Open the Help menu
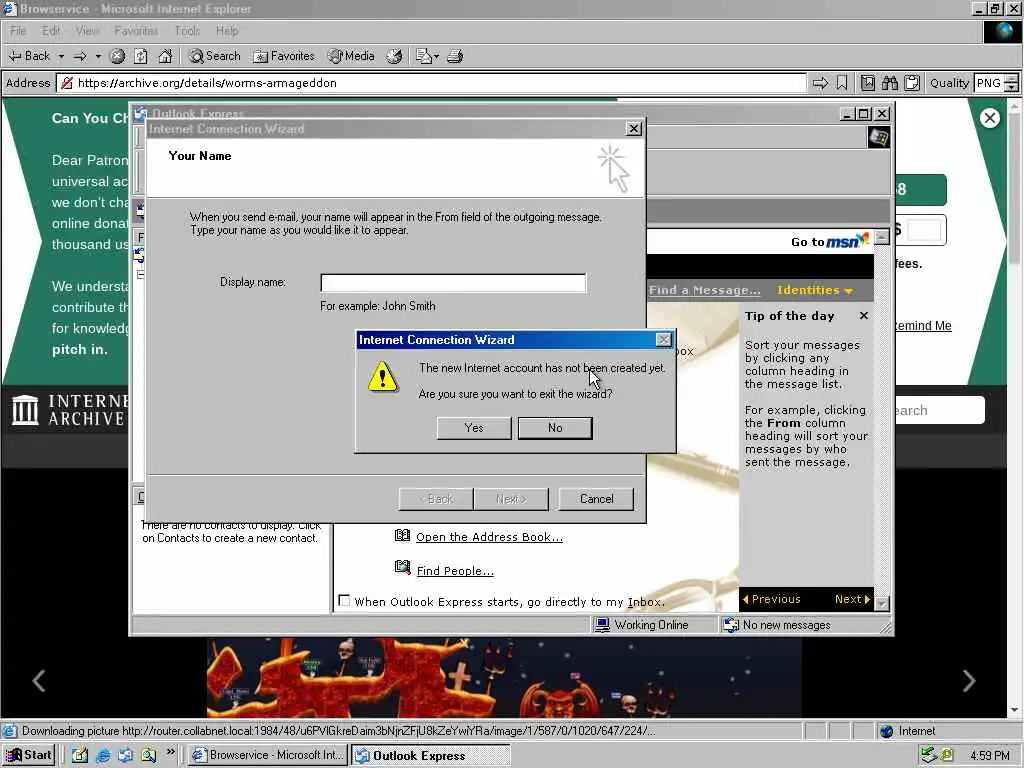The height and width of the screenshot is (768, 1024). pyautogui.click(x=227, y=31)
